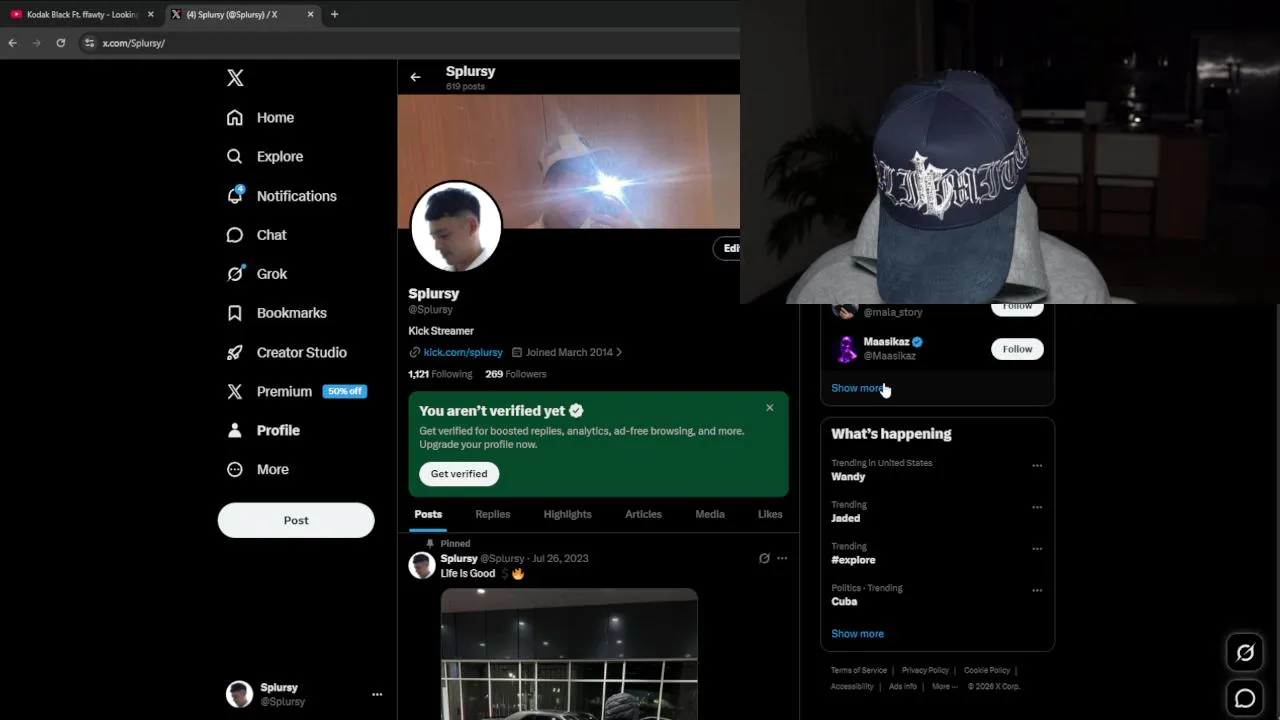Follow the Maasikaz account

(1017, 349)
